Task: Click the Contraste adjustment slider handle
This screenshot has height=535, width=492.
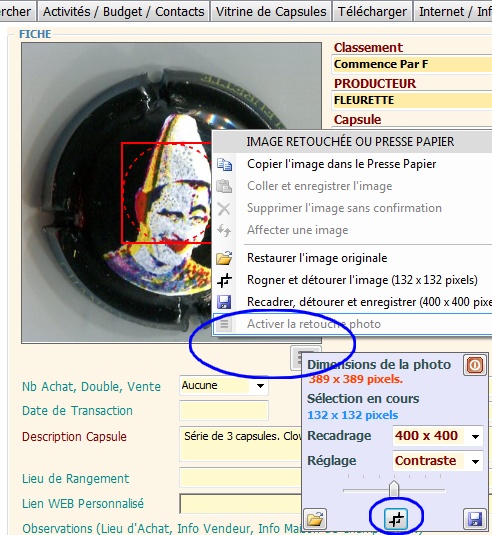Action: (x=394, y=488)
